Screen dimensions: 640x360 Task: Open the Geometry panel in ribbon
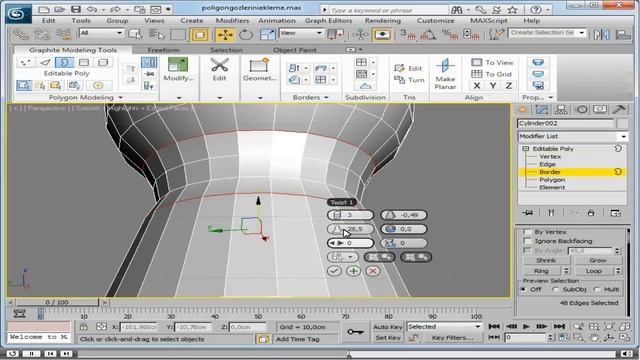(x=260, y=69)
